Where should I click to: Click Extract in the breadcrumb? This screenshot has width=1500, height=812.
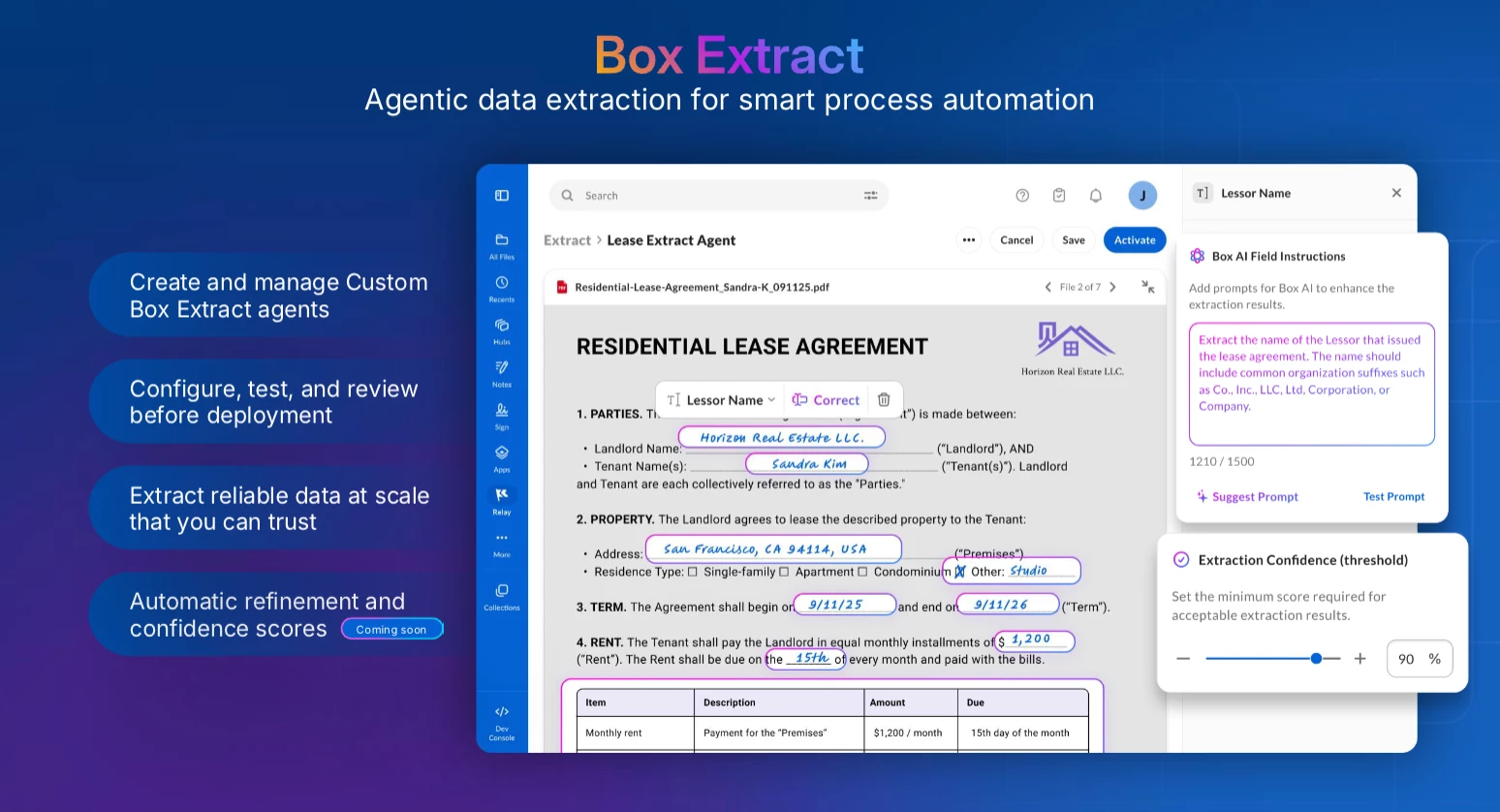tap(567, 240)
